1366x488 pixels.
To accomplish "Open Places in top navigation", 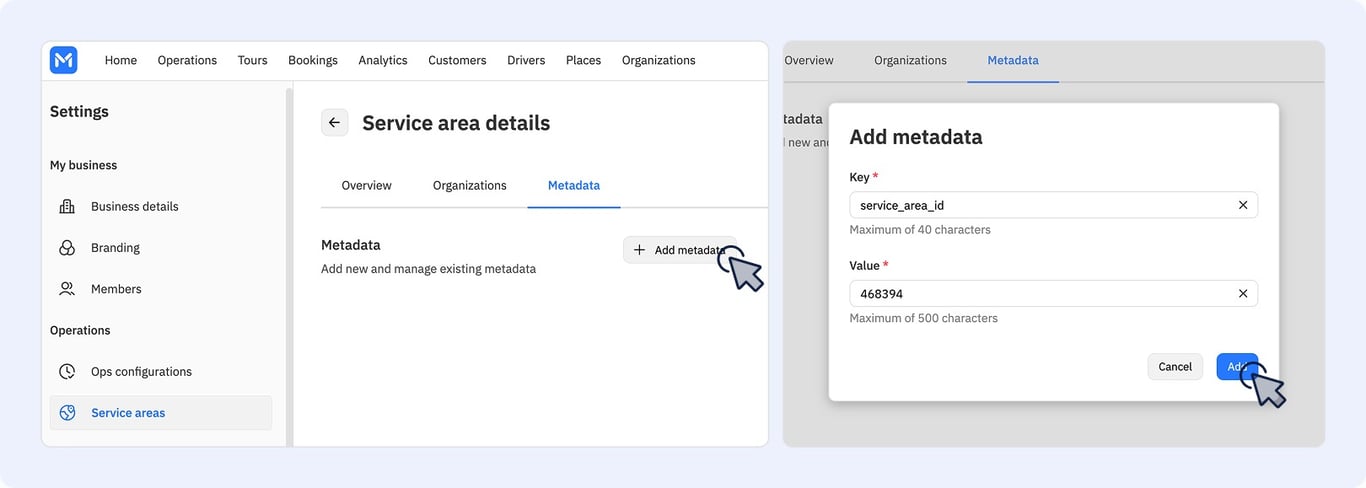I will pos(584,60).
